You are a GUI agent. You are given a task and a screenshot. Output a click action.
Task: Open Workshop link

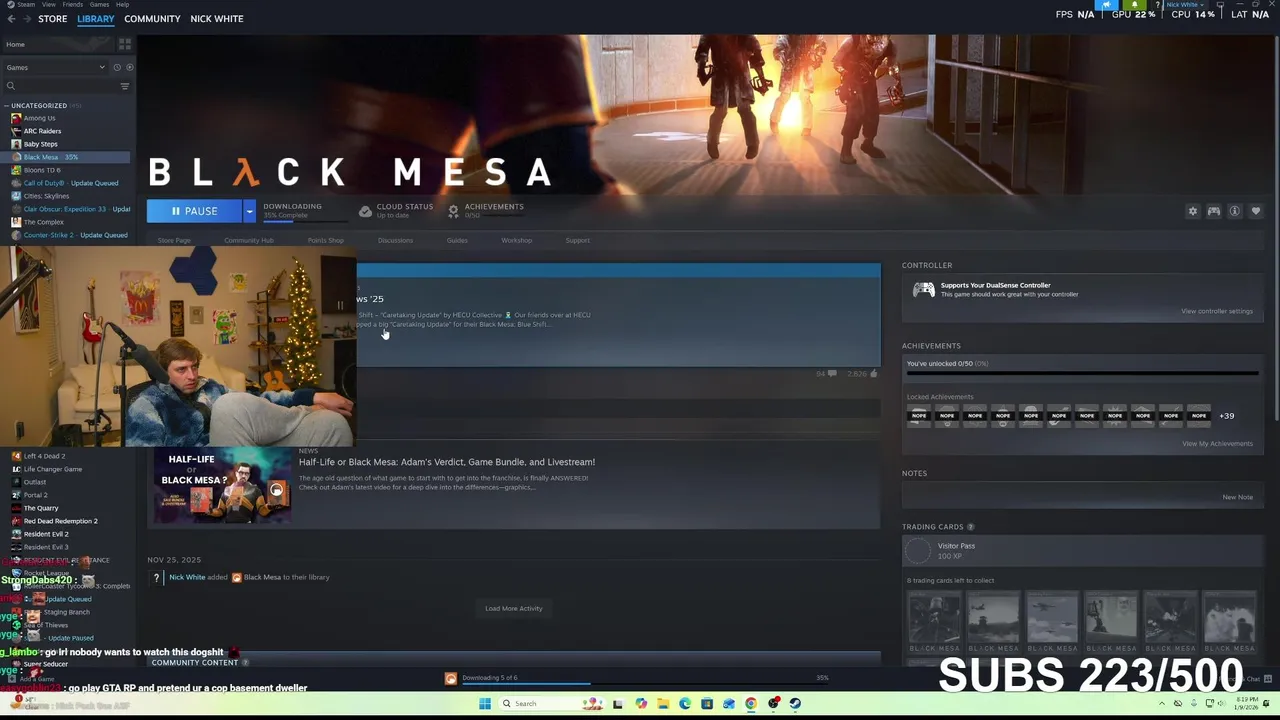tap(517, 240)
